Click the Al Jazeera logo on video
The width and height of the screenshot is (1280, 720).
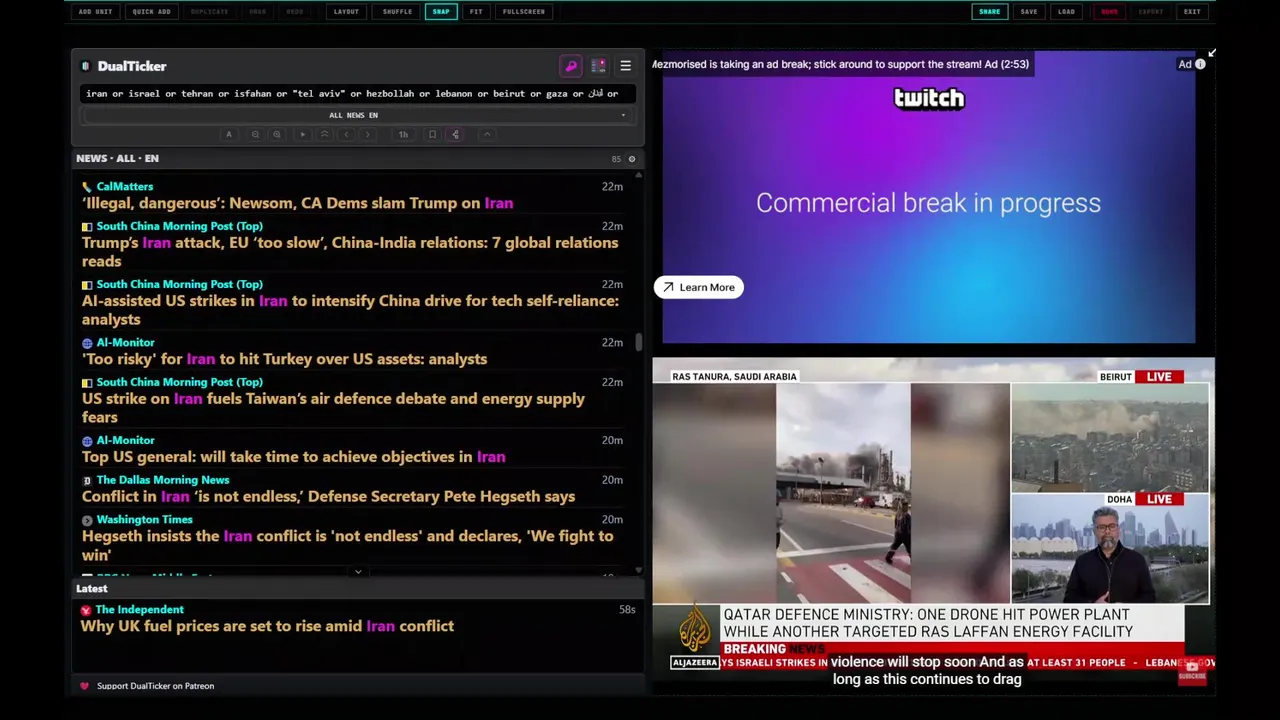coord(695,634)
